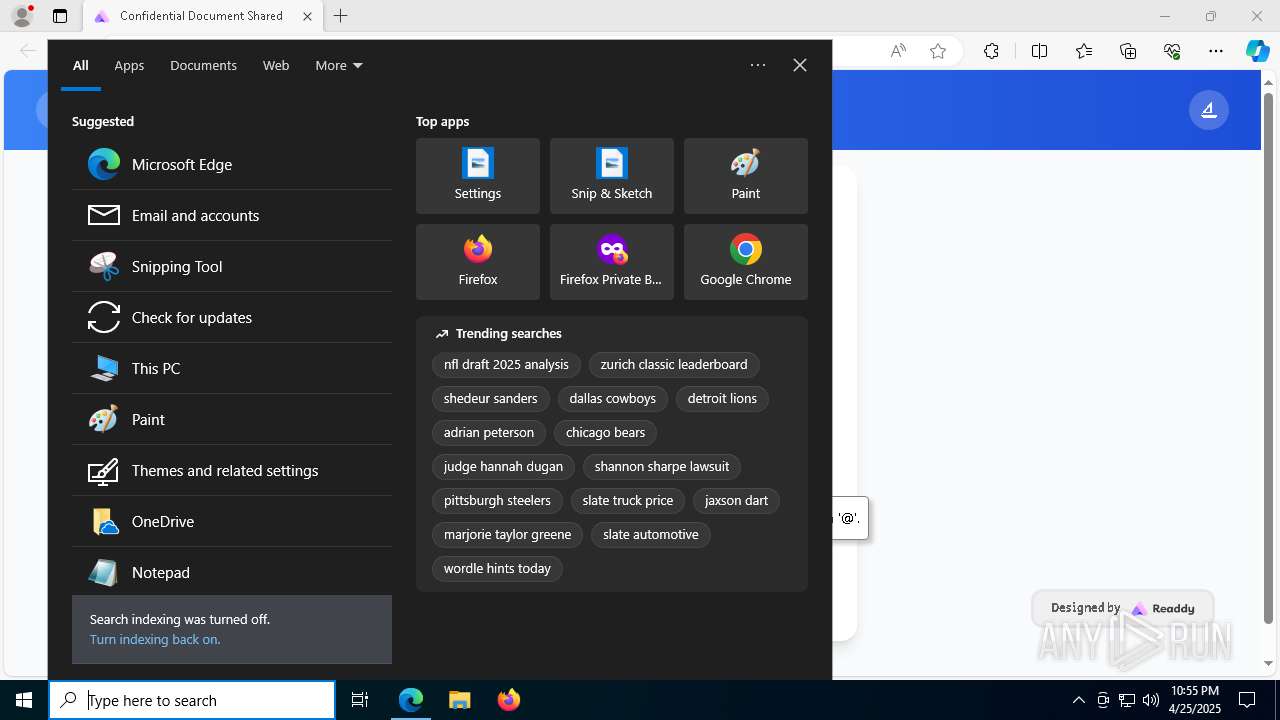
Task: Open Edge Extensions button
Action: point(991,51)
